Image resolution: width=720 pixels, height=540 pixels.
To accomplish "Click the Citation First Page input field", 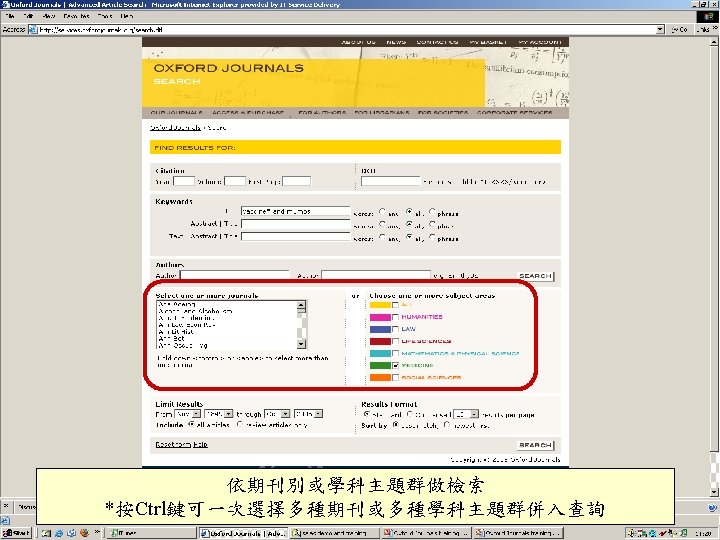I will [296, 181].
